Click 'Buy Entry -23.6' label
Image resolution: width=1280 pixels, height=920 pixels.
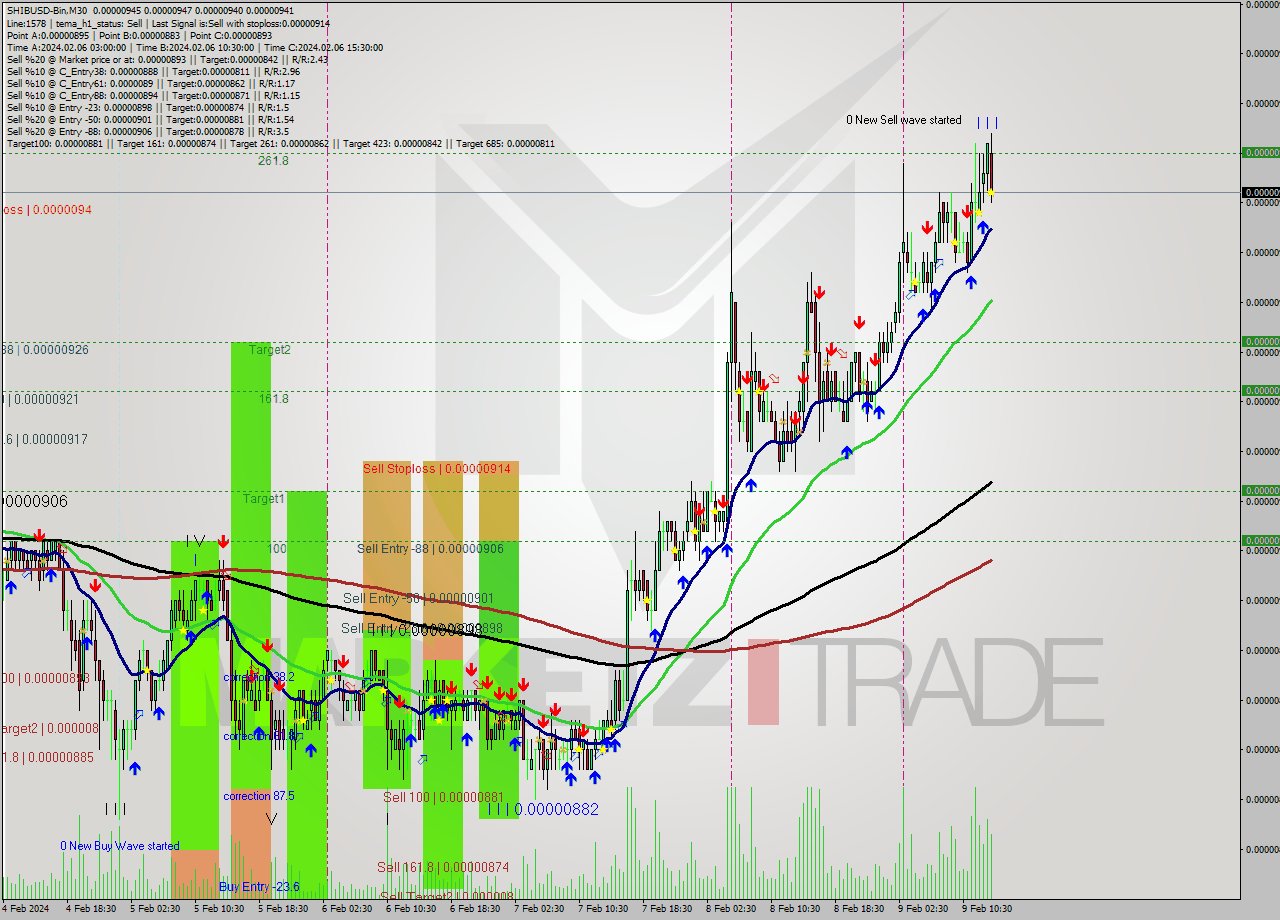259,887
